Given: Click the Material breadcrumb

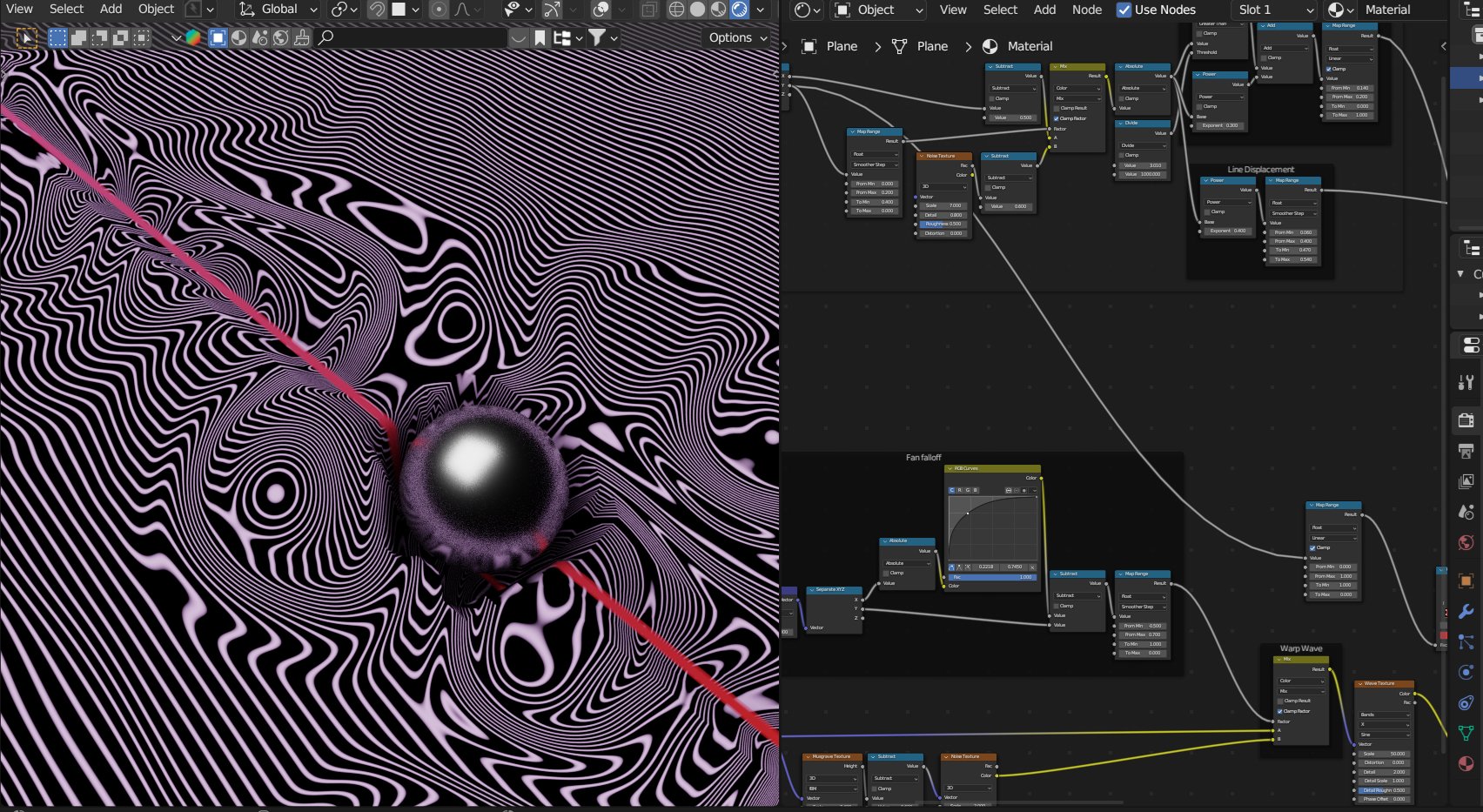Looking at the screenshot, I should coord(1018,46).
